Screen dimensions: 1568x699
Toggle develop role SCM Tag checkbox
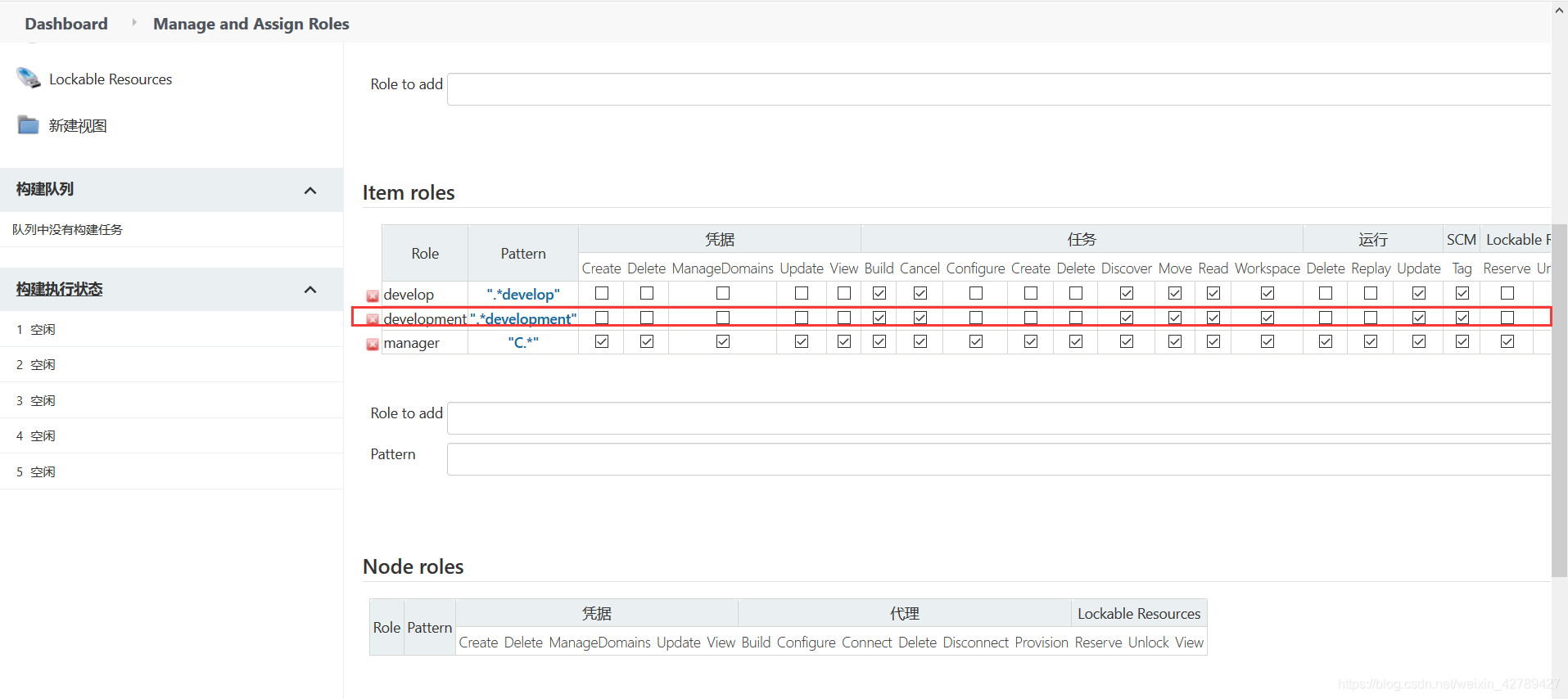click(1462, 293)
